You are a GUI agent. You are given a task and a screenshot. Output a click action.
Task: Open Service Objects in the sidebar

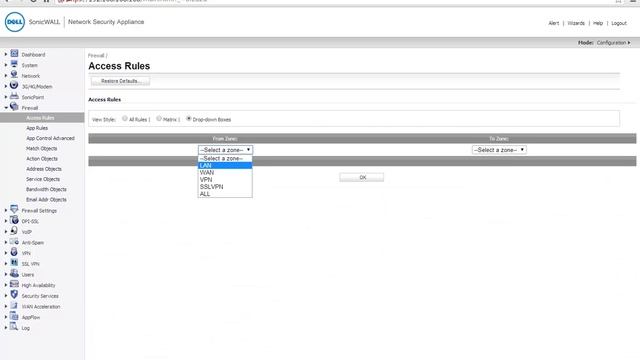43,179
